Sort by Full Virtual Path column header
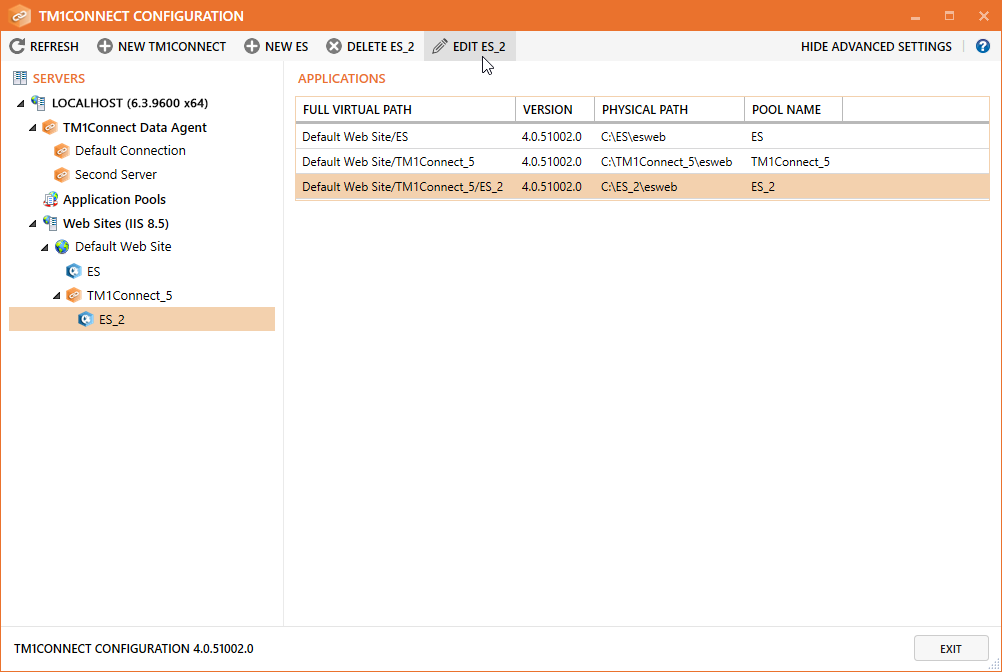 coord(405,110)
